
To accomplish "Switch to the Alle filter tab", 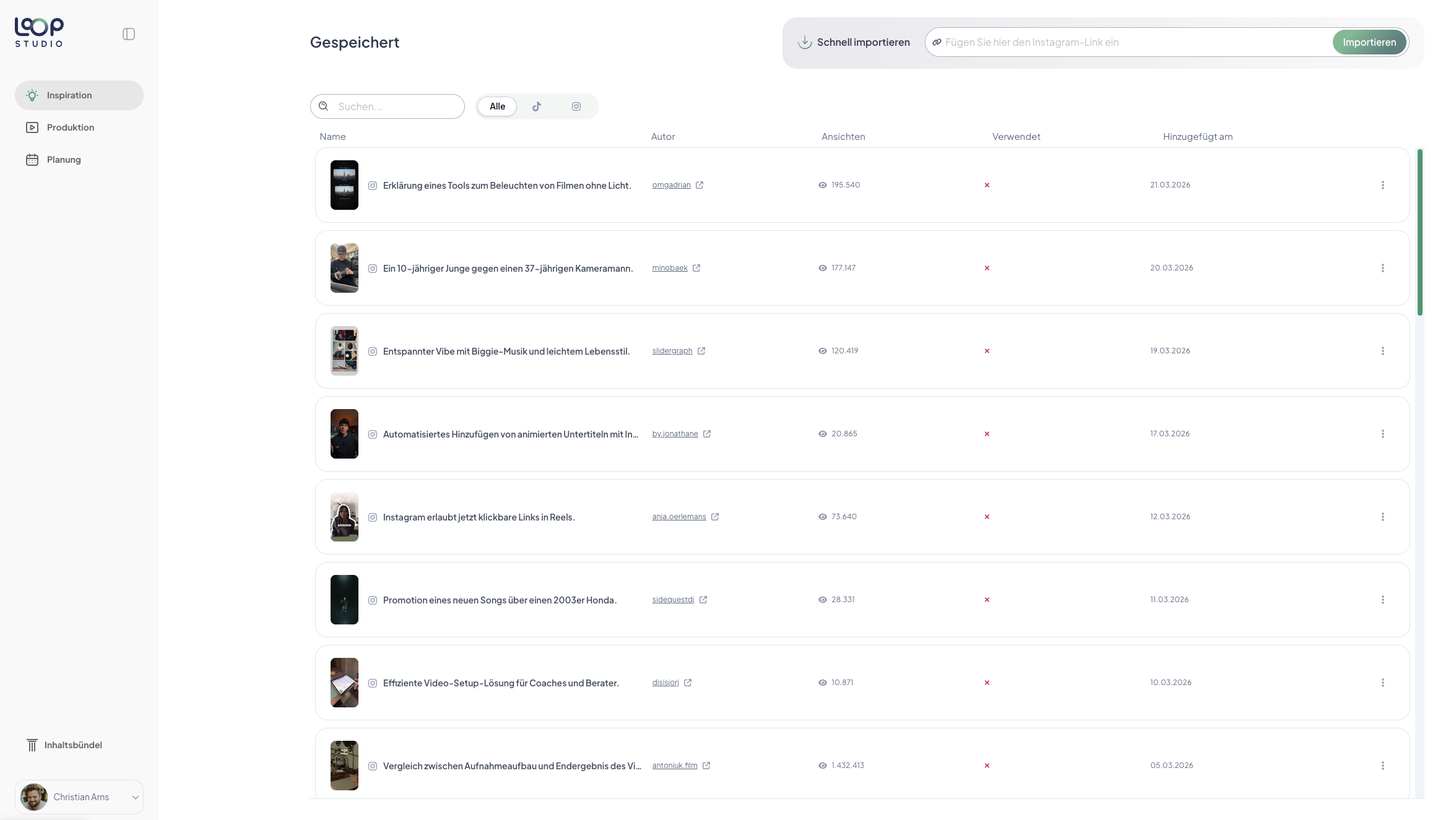I will pos(496,106).
